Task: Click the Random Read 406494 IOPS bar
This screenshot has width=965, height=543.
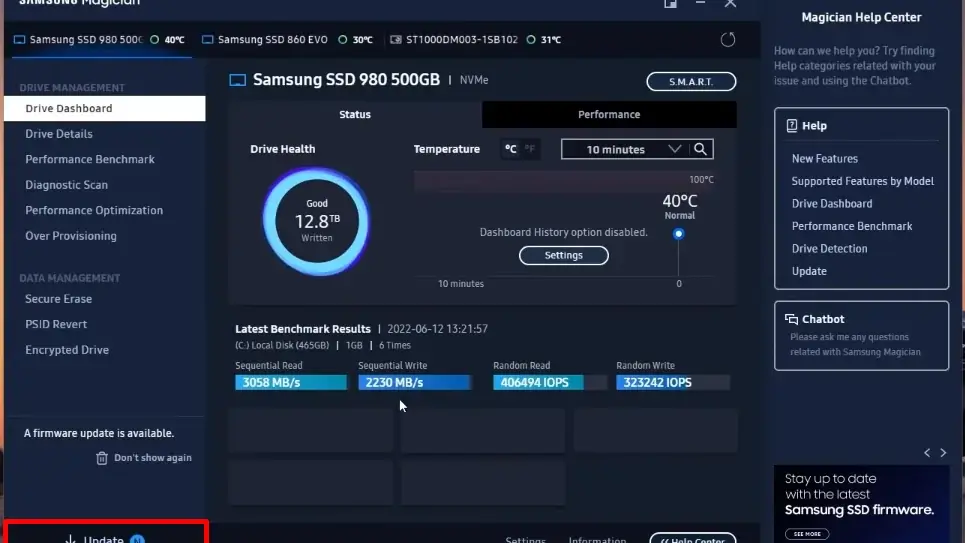Action: [550, 382]
